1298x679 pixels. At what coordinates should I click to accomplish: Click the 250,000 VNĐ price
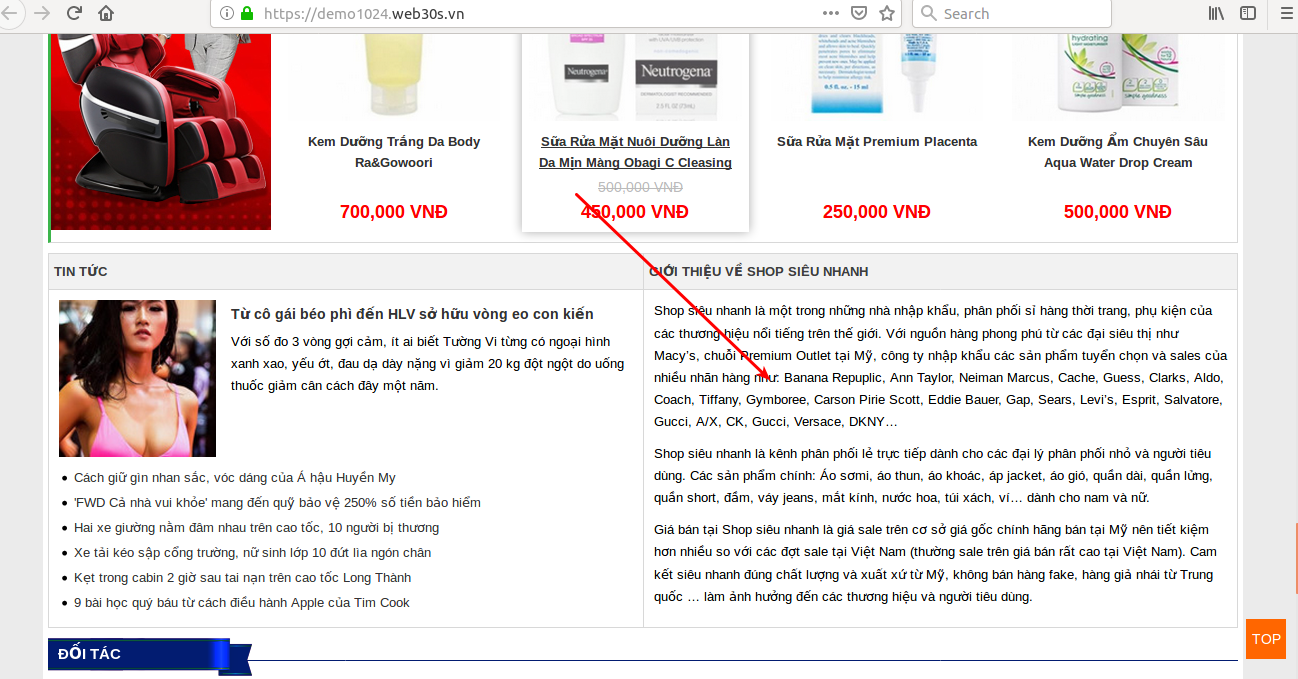877,212
